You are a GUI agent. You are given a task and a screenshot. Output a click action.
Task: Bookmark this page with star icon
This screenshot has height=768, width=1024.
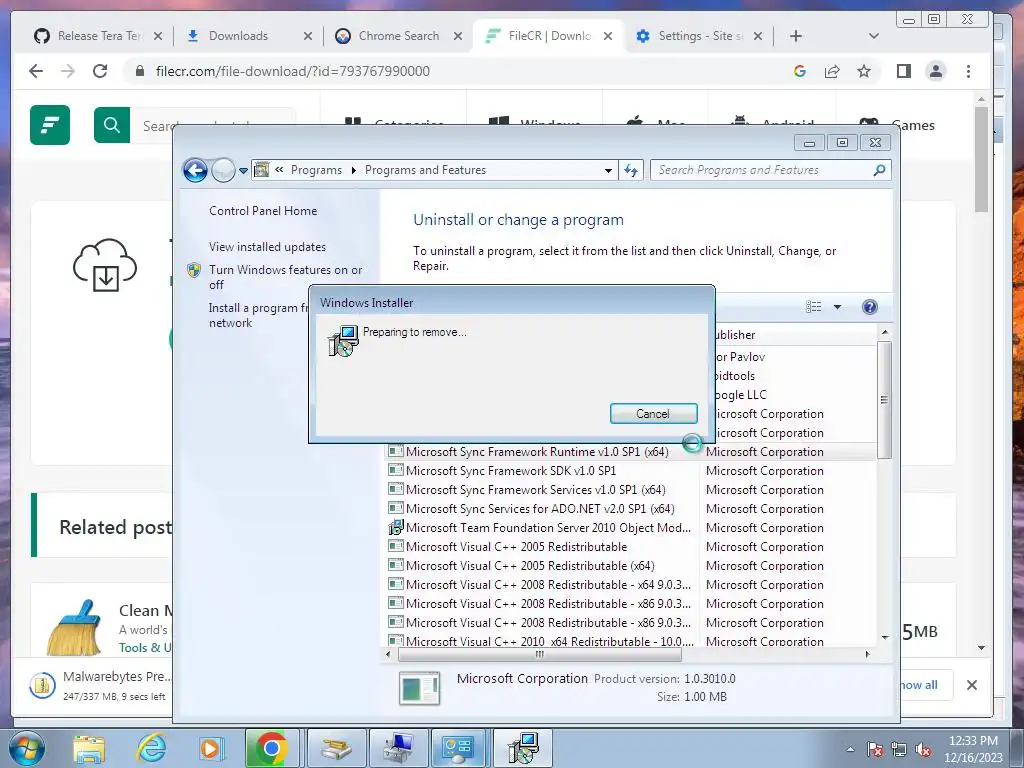[864, 71]
